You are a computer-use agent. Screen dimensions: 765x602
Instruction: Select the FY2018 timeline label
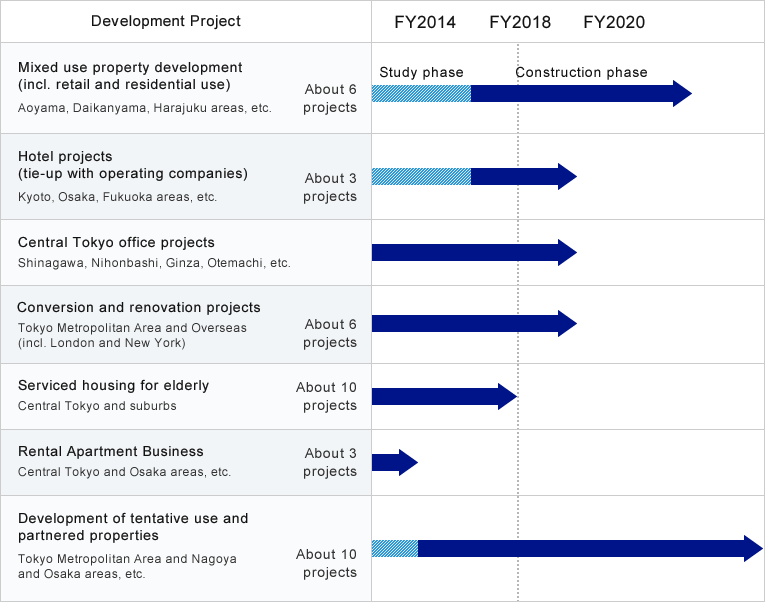coord(520,22)
